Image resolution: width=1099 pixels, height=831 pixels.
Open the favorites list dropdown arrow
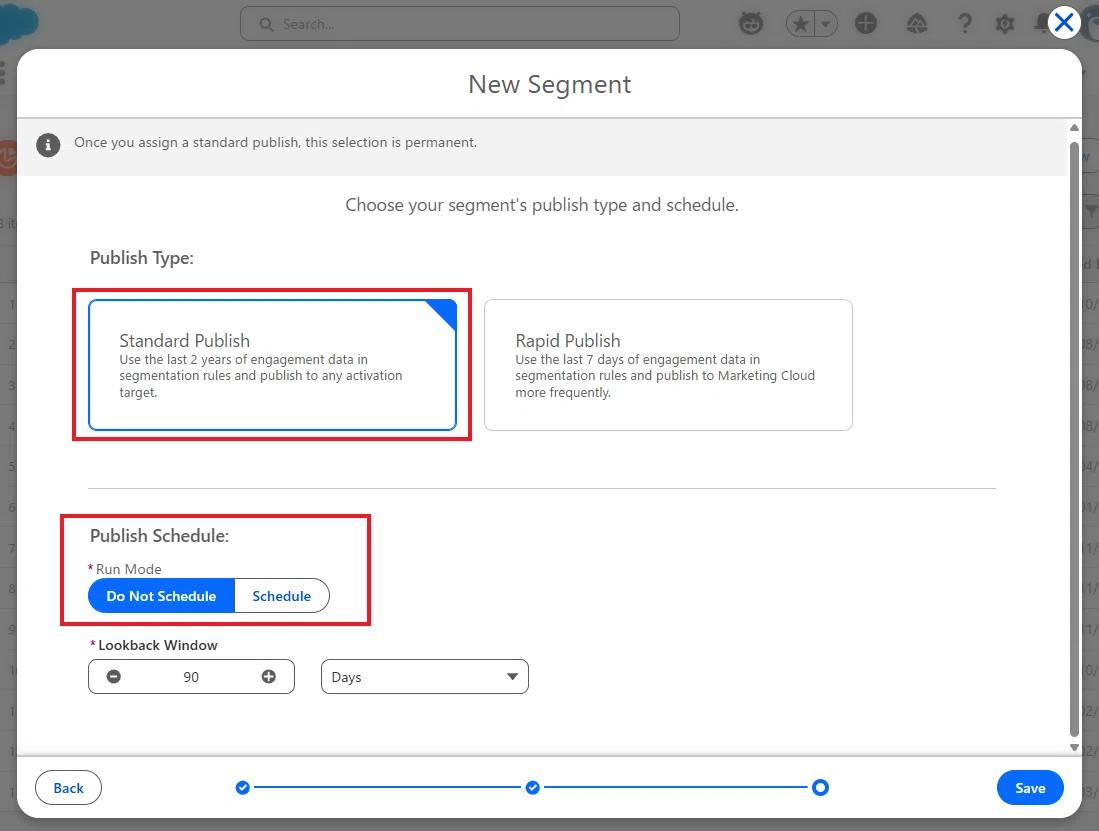(826, 24)
